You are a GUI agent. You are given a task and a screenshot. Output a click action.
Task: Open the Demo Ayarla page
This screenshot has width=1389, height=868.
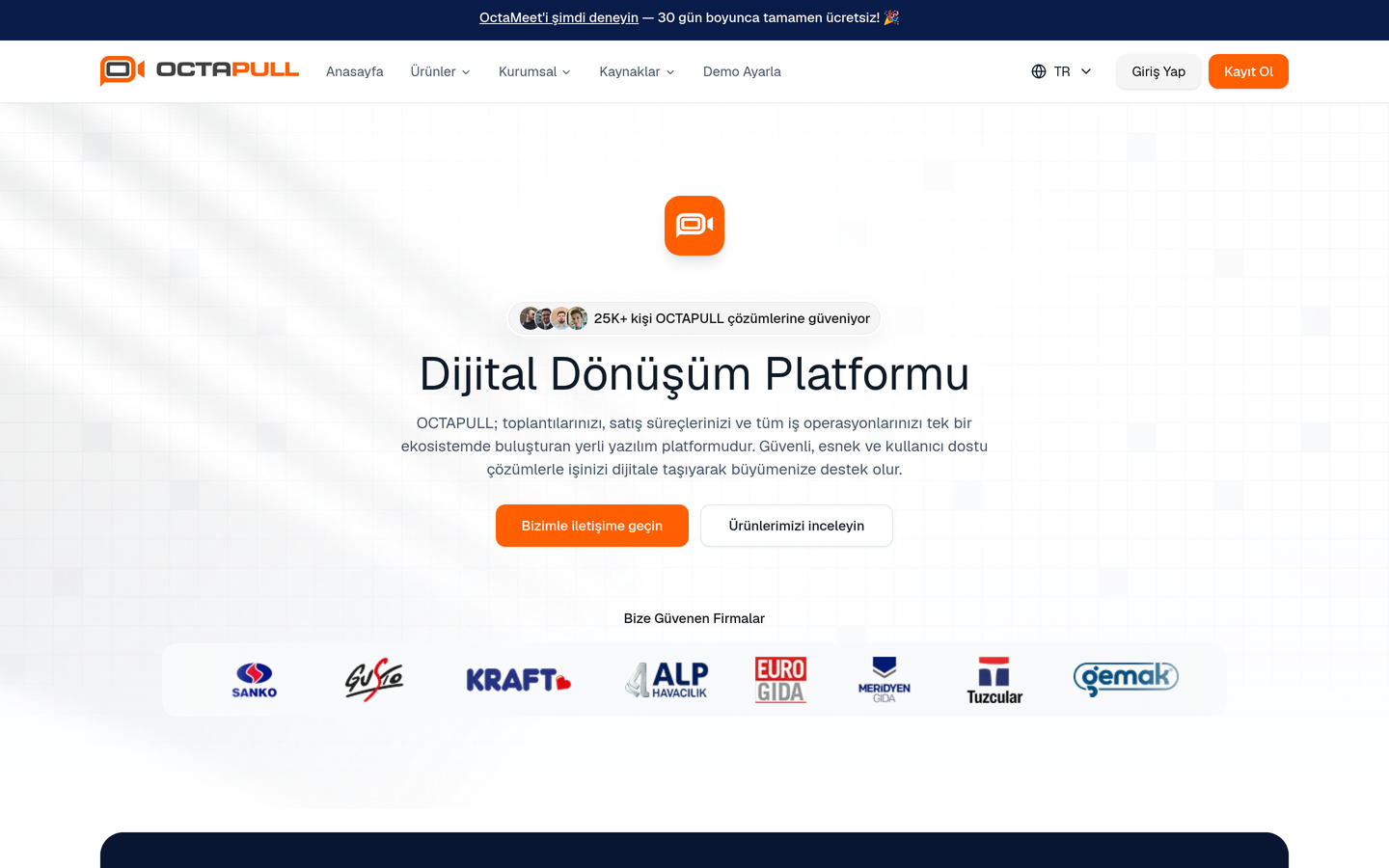[742, 71]
